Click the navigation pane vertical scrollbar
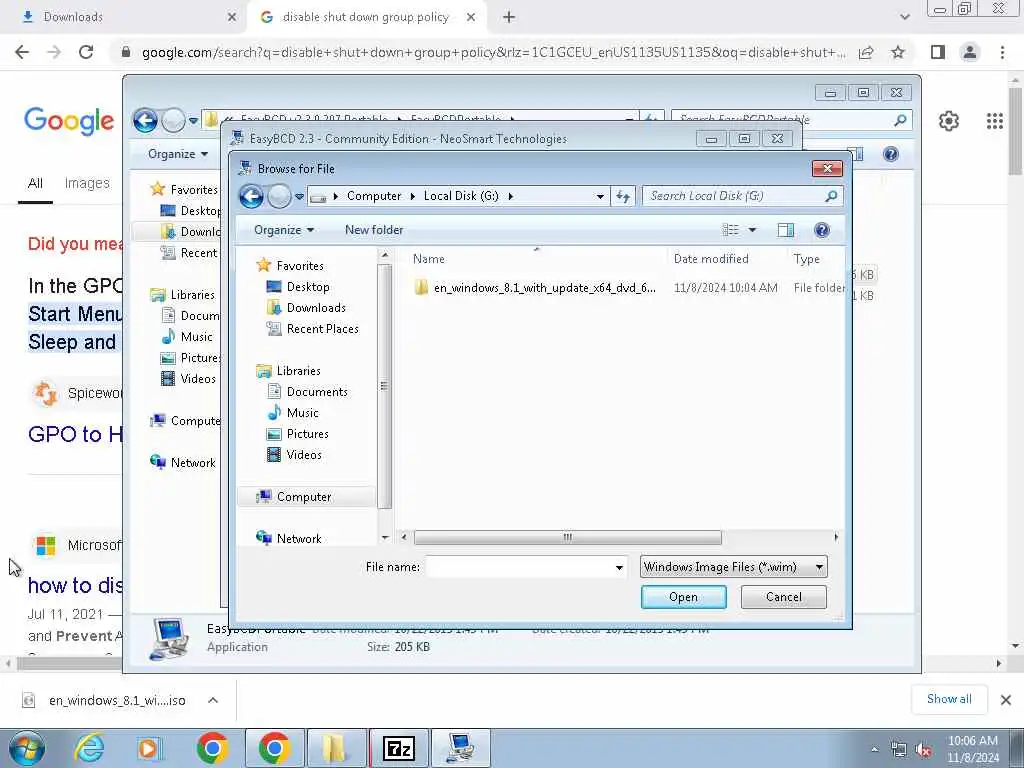This screenshot has width=1024, height=768. tap(384, 386)
